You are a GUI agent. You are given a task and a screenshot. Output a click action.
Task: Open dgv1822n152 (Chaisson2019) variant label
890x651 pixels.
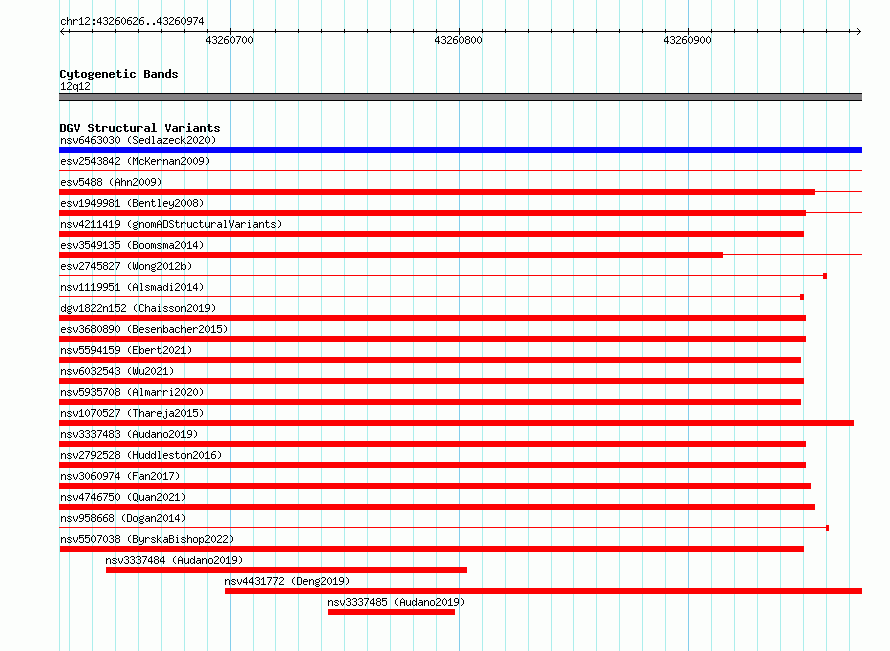point(138,308)
